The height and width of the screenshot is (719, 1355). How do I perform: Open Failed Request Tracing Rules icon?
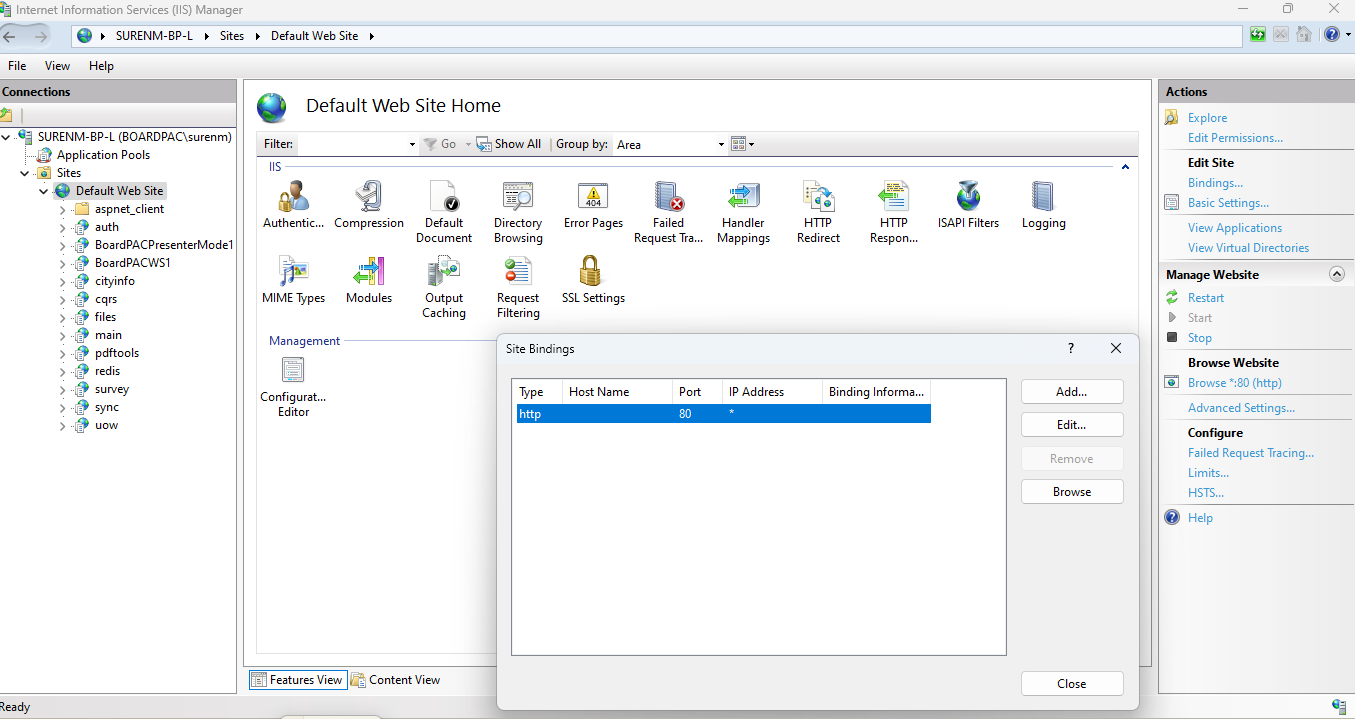(668, 212)
